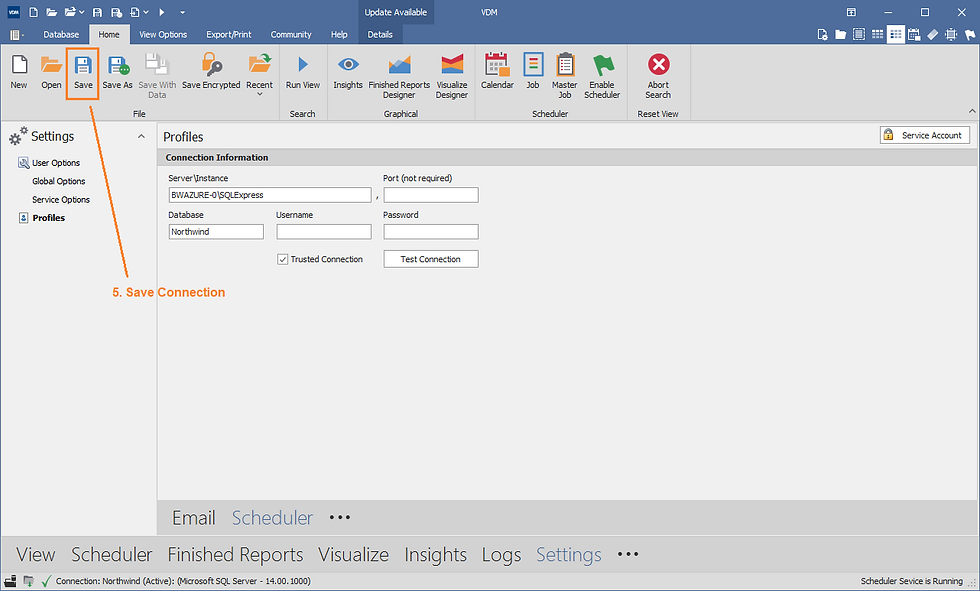Click the document settings icon in top-right toolbar
The height and width of the screenshot is (591, 980).
822,35
